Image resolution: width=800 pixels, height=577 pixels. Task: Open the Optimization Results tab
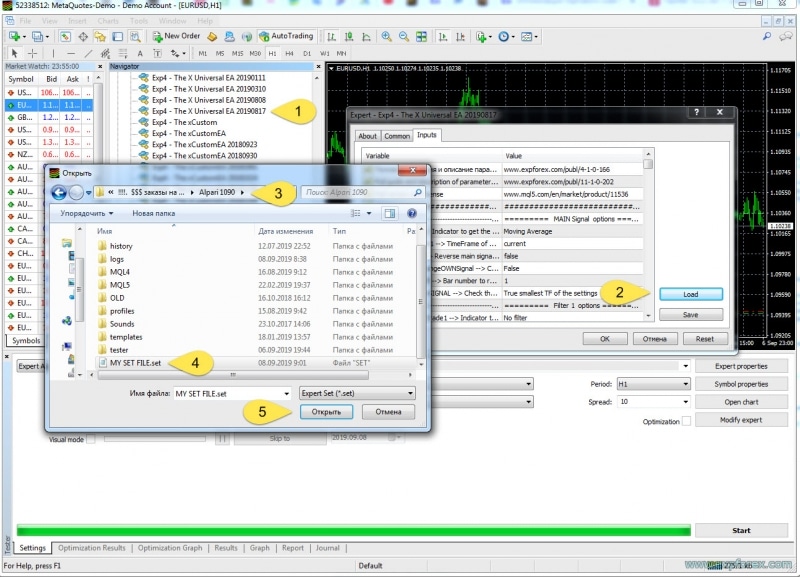point(92,548)
